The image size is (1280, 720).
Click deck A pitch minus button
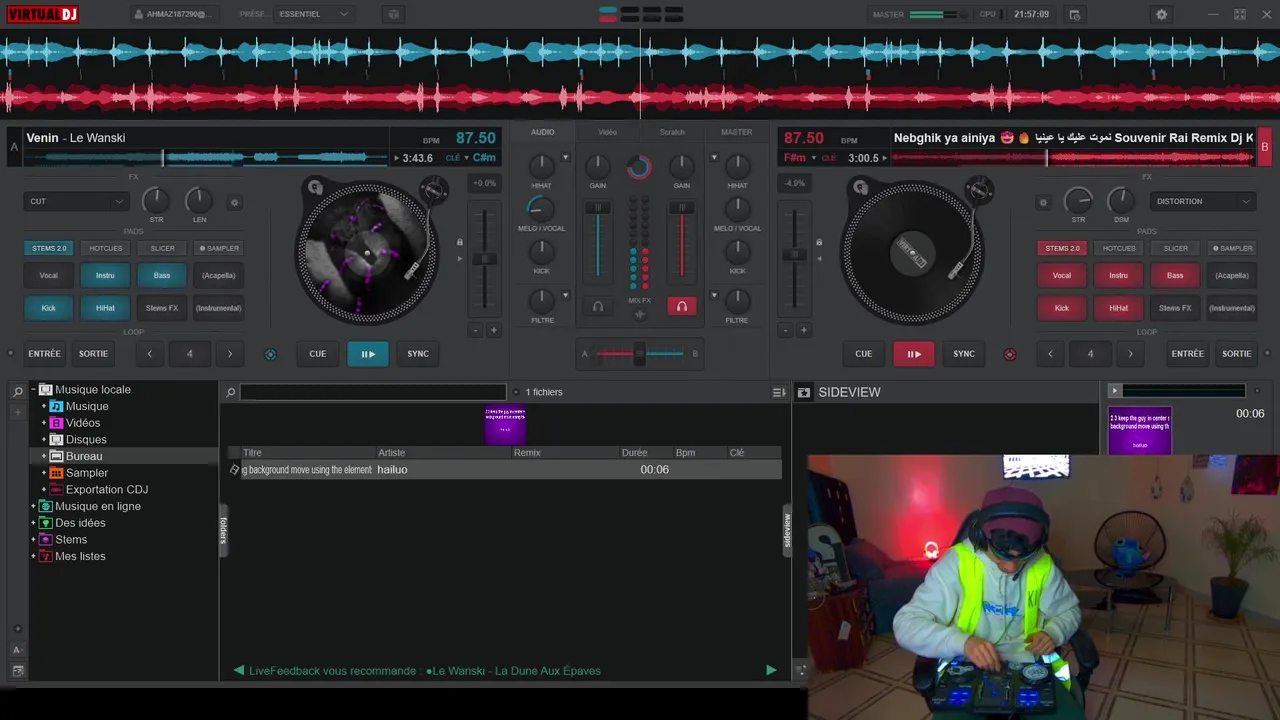[475, 330]
